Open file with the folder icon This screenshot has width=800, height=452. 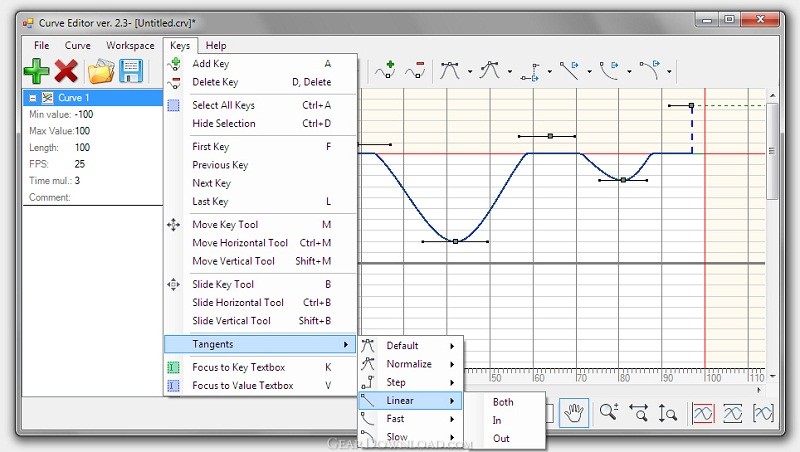(101, 71)
